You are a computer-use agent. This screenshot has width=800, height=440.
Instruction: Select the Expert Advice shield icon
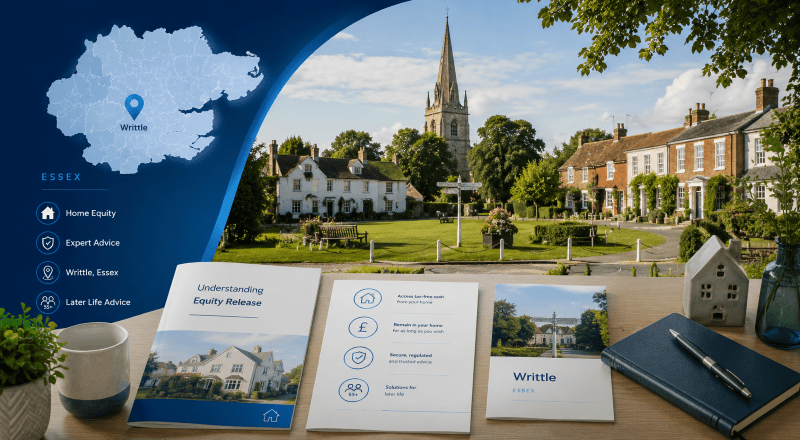[x=48, y=242]
